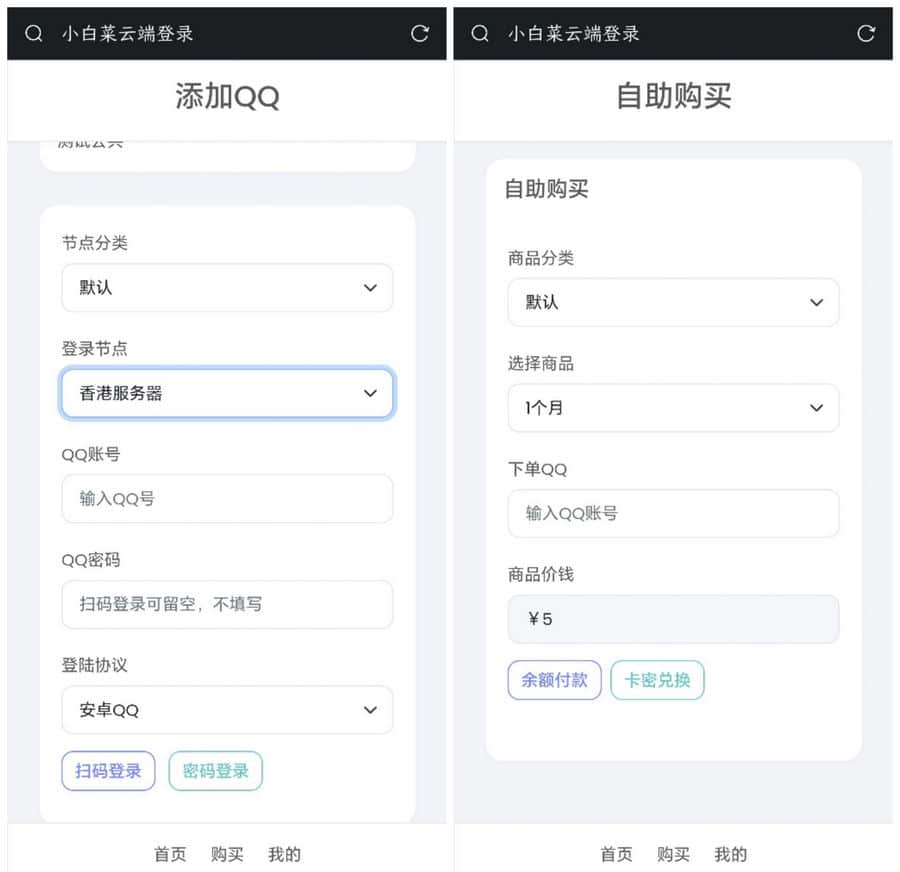
Task: Open 购买 tab on left screen footer
Action: (x=227, y=854)
